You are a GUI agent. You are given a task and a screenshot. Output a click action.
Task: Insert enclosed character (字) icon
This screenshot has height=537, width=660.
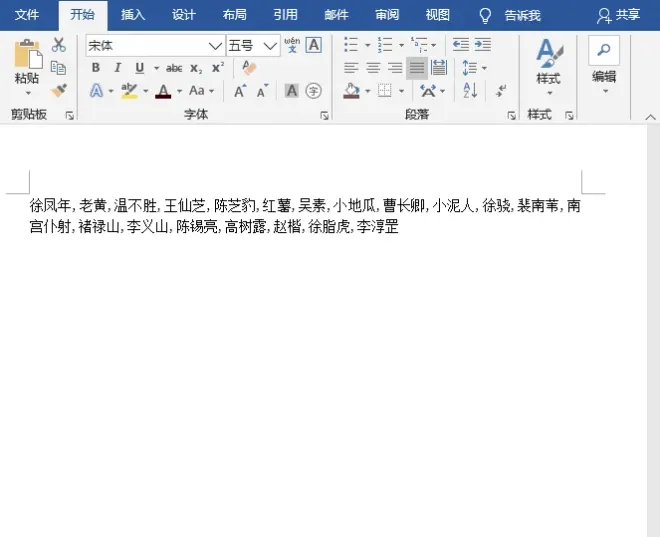pyautogui.click(x=314, y=90)
